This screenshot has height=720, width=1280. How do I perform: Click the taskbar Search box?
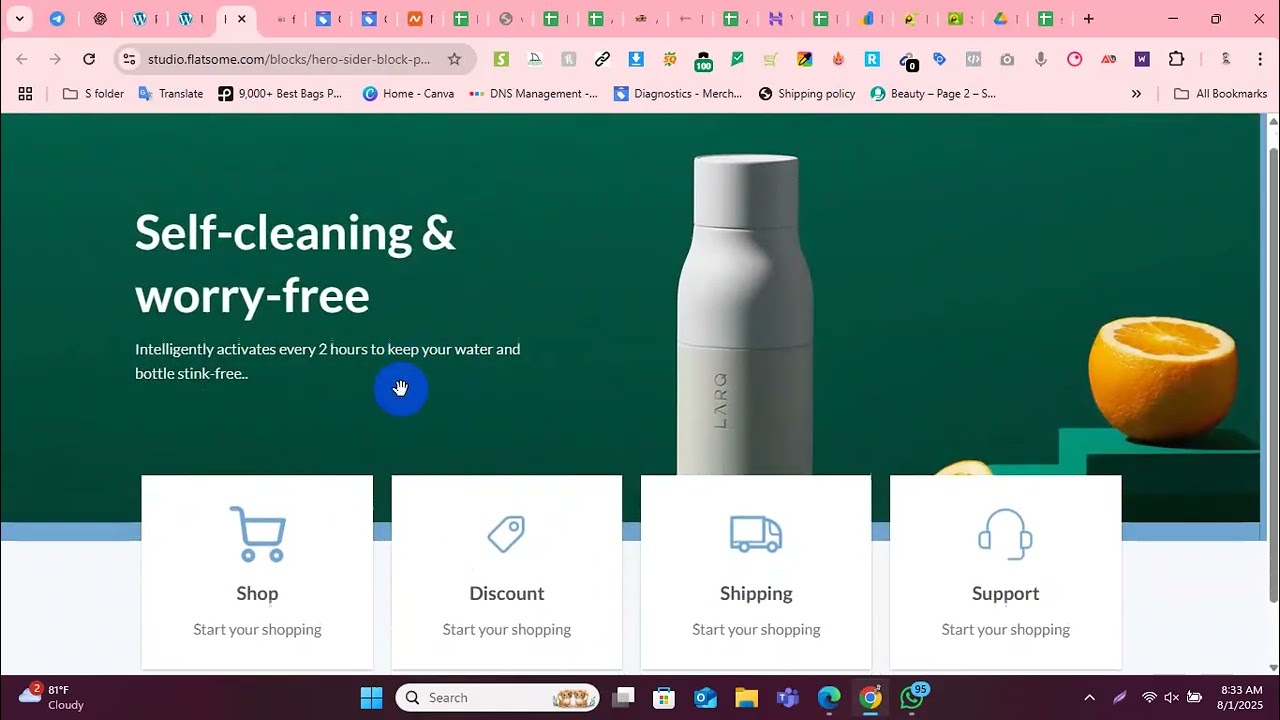[497, 698]
